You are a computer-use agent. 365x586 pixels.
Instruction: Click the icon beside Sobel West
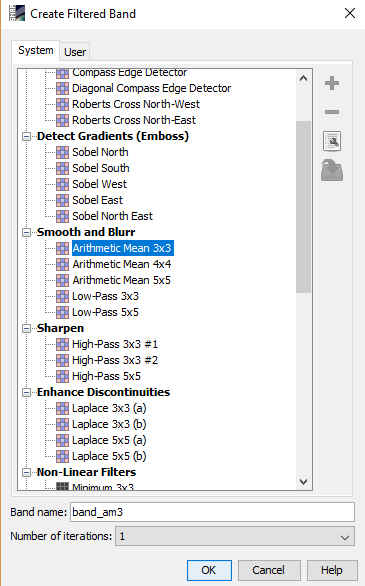click(x=62, y=184)
